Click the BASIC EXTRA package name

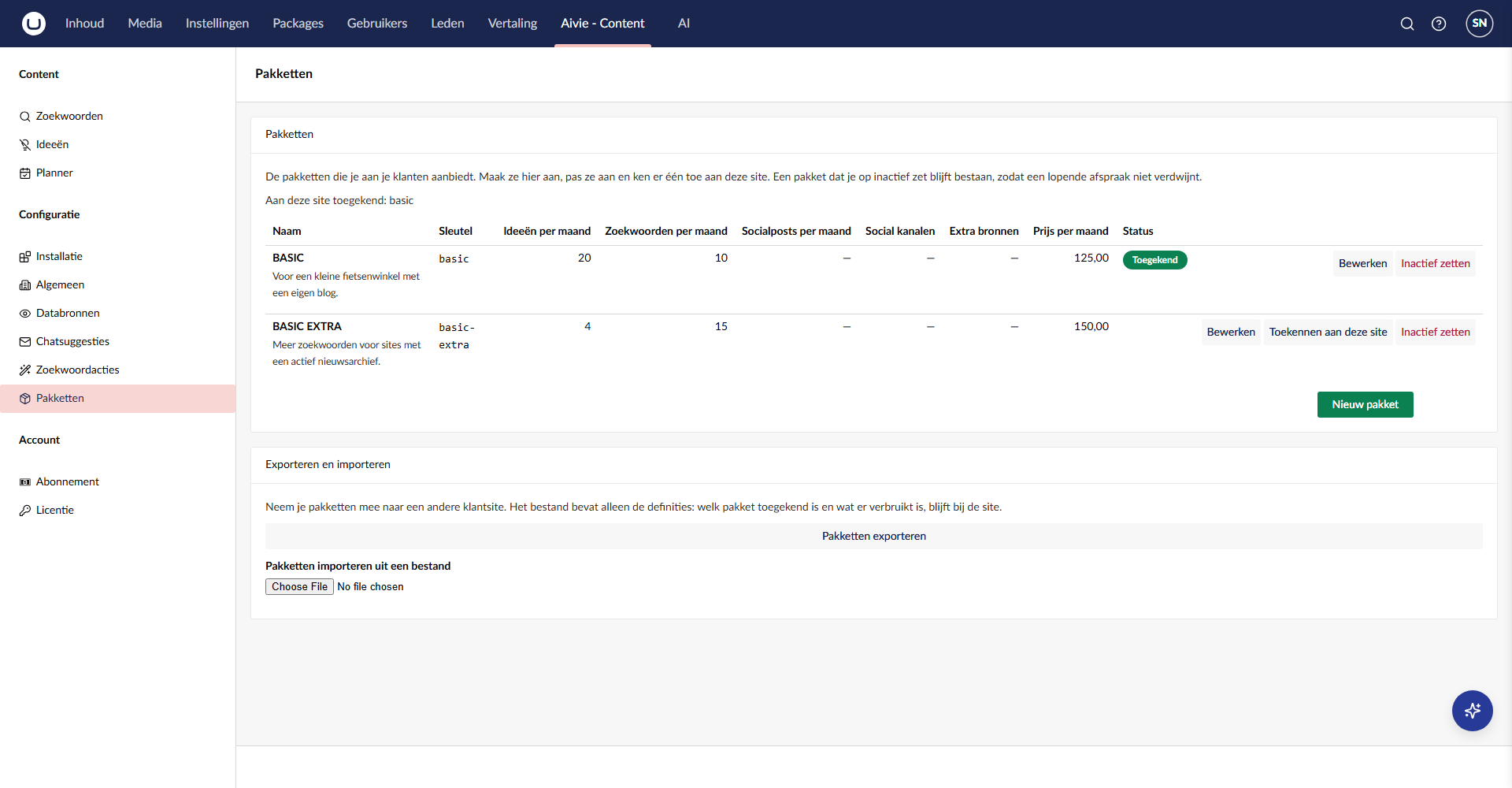(307, 327)
